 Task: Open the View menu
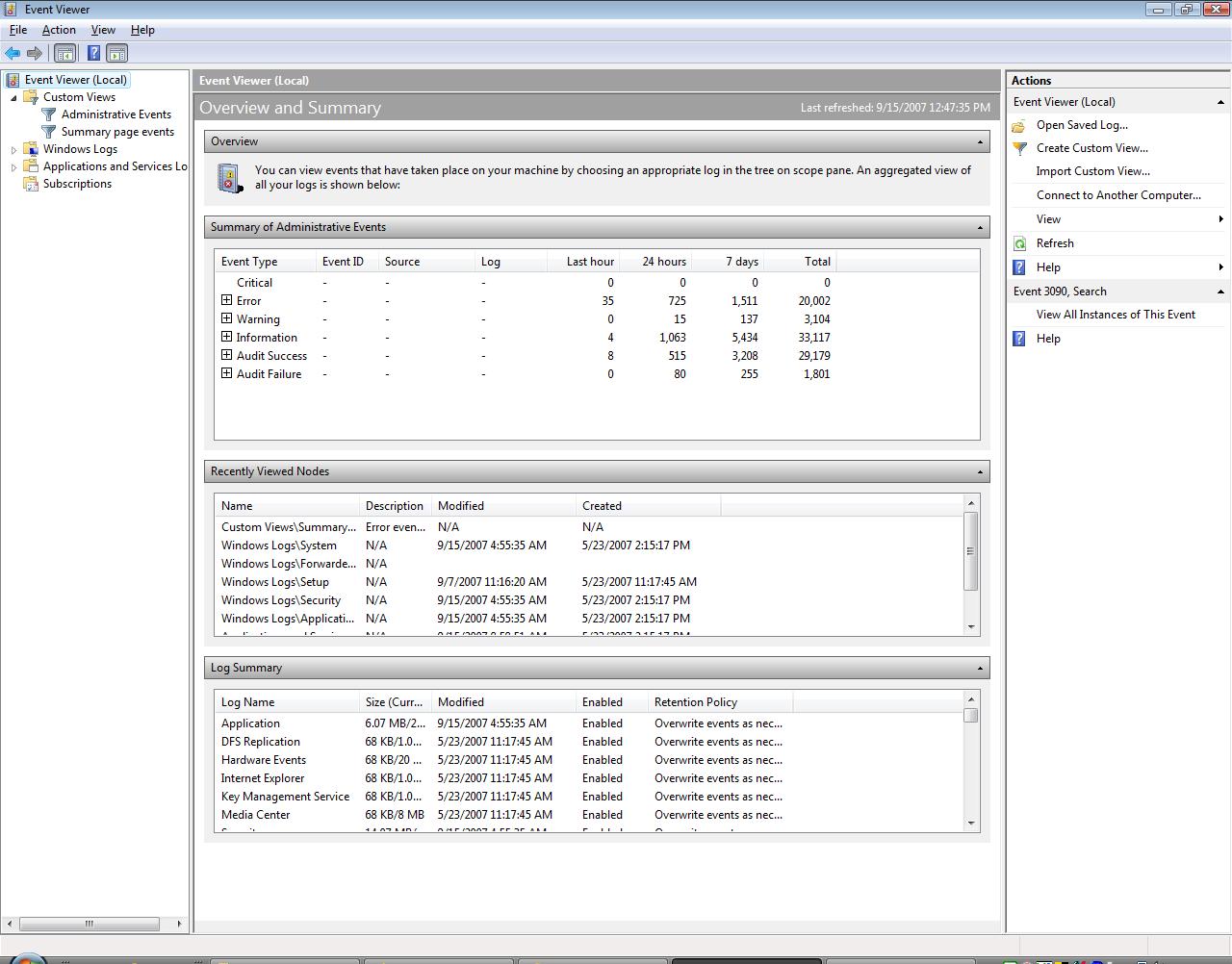(103, 30)
